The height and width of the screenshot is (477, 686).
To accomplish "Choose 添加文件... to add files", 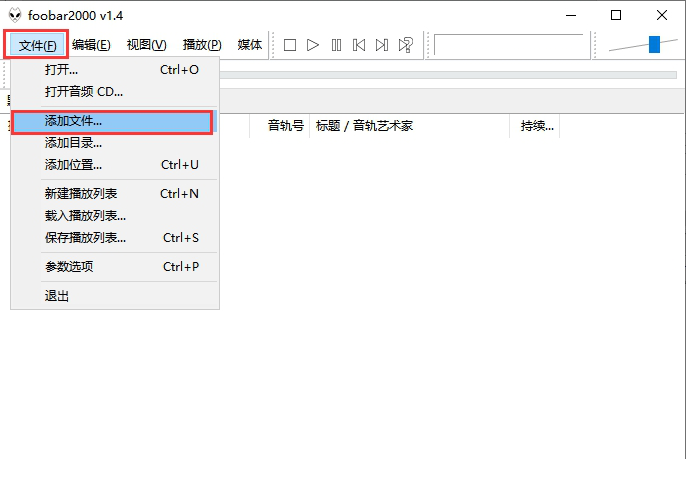I will (113, 121).
